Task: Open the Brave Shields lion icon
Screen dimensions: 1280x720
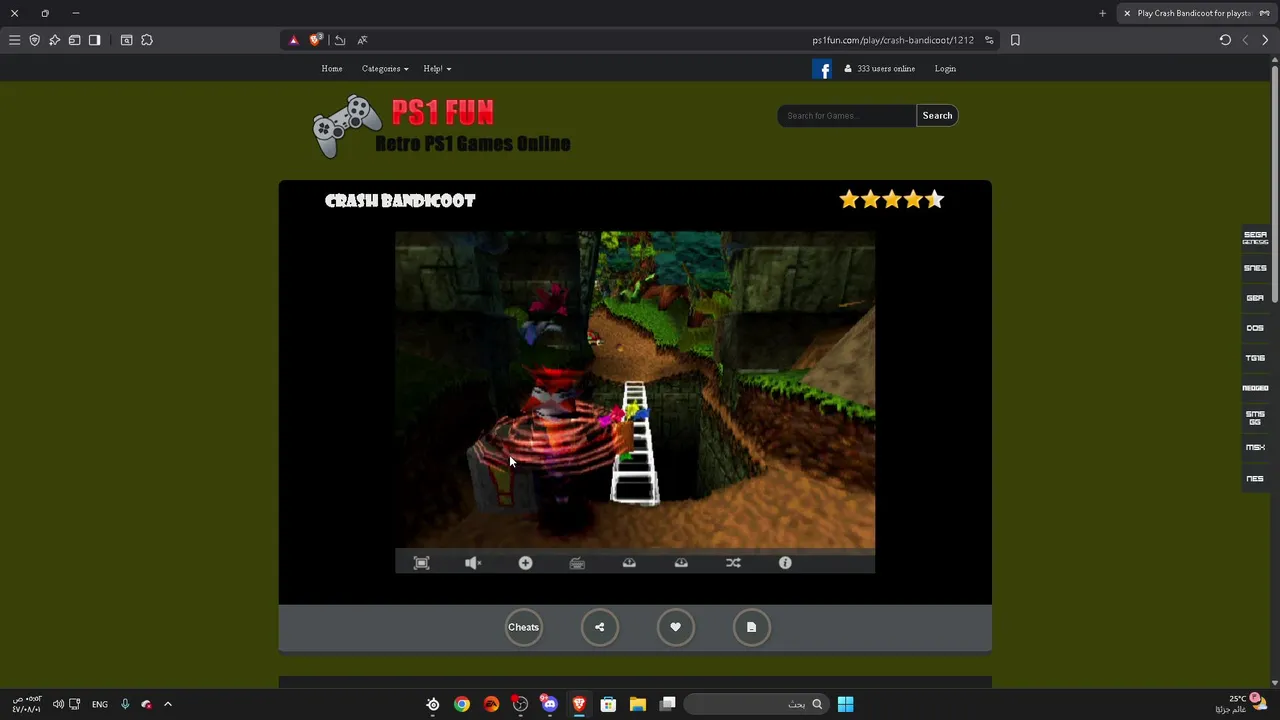Action: (x=316, y=40)
